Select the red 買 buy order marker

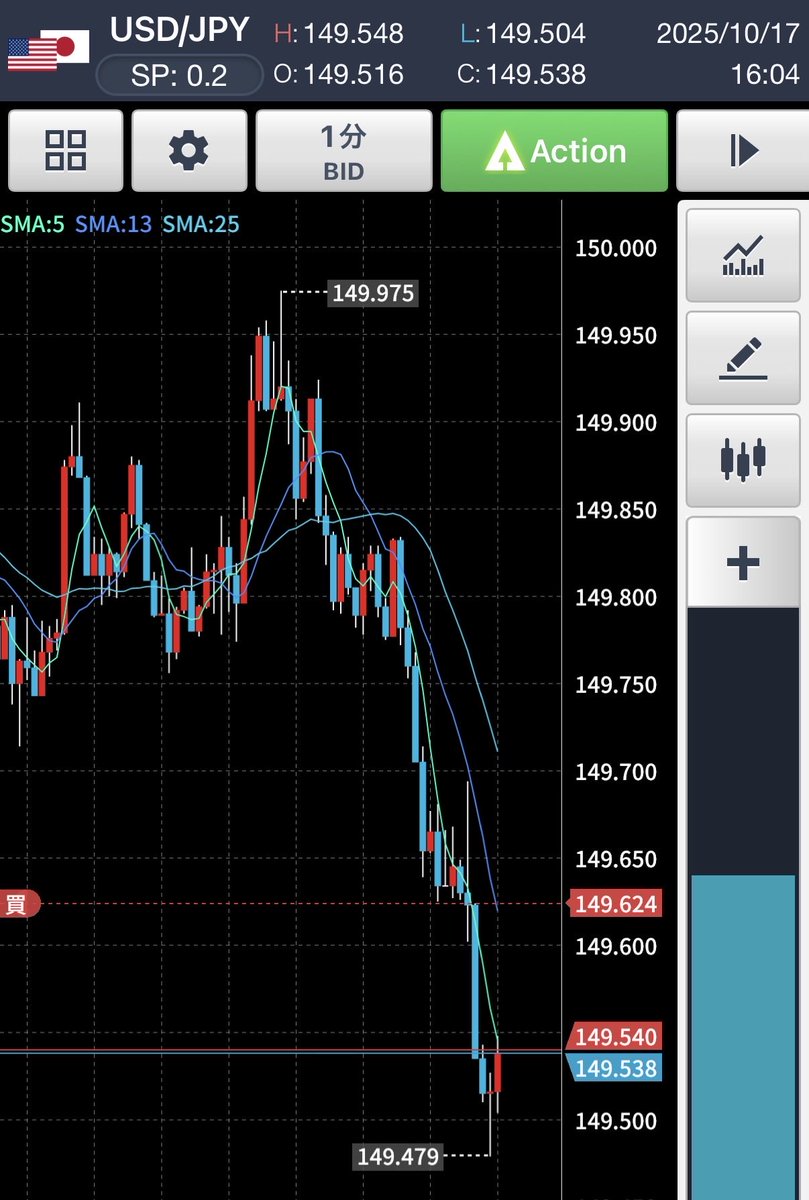point(19,905)
